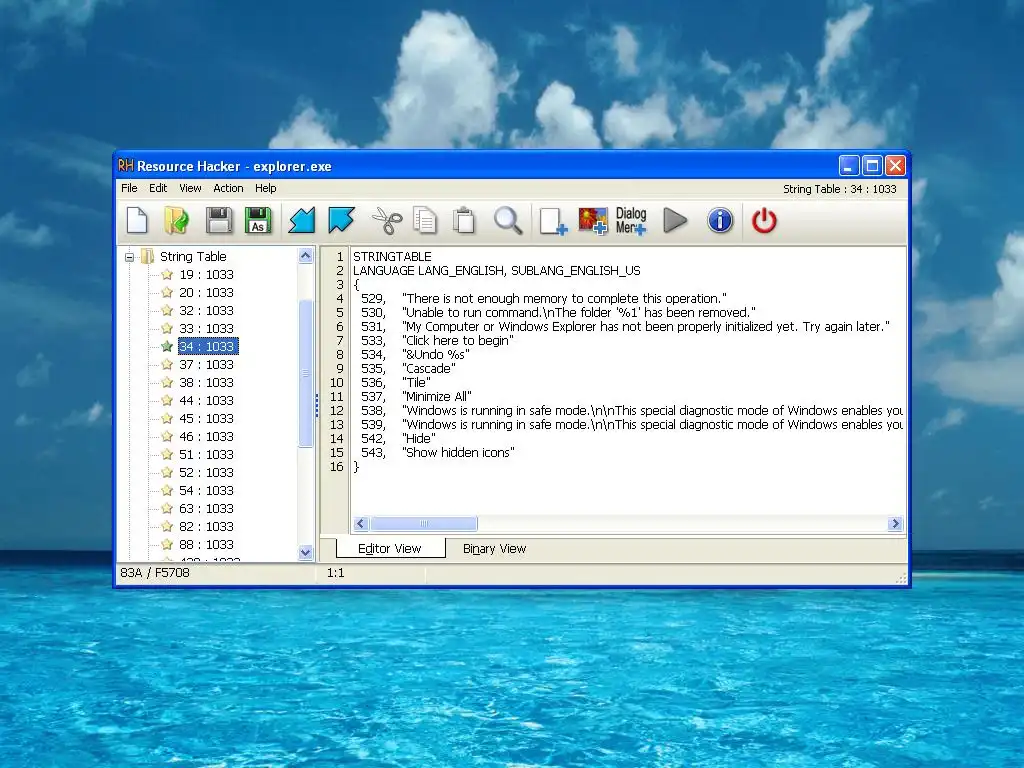Click the editor horizontal scrollbar thumb
Screen dimensions: 1024x768
(424, 524)
